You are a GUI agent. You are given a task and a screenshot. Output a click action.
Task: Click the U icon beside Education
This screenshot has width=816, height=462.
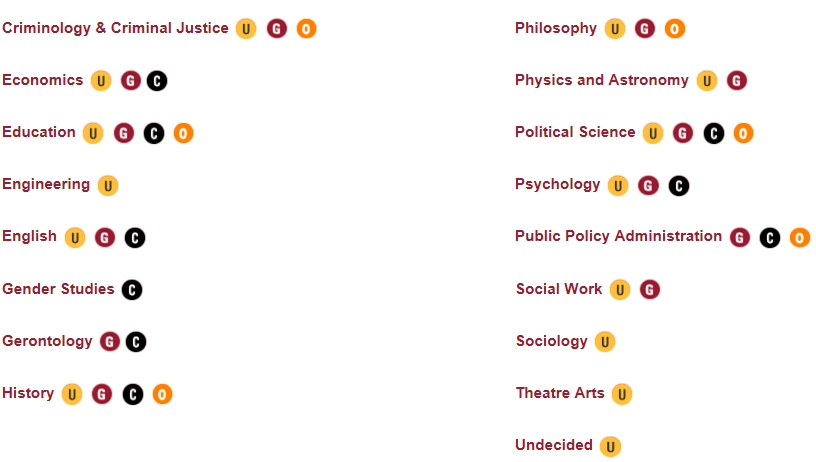[x=93, y=134]
